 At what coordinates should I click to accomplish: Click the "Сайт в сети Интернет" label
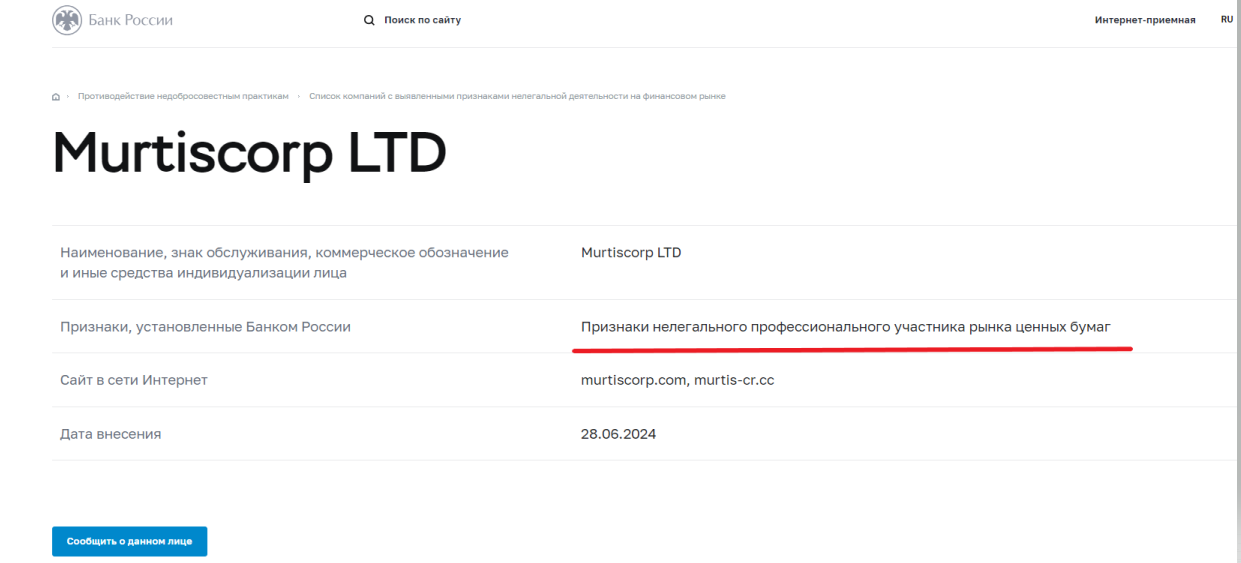point(134,380)
